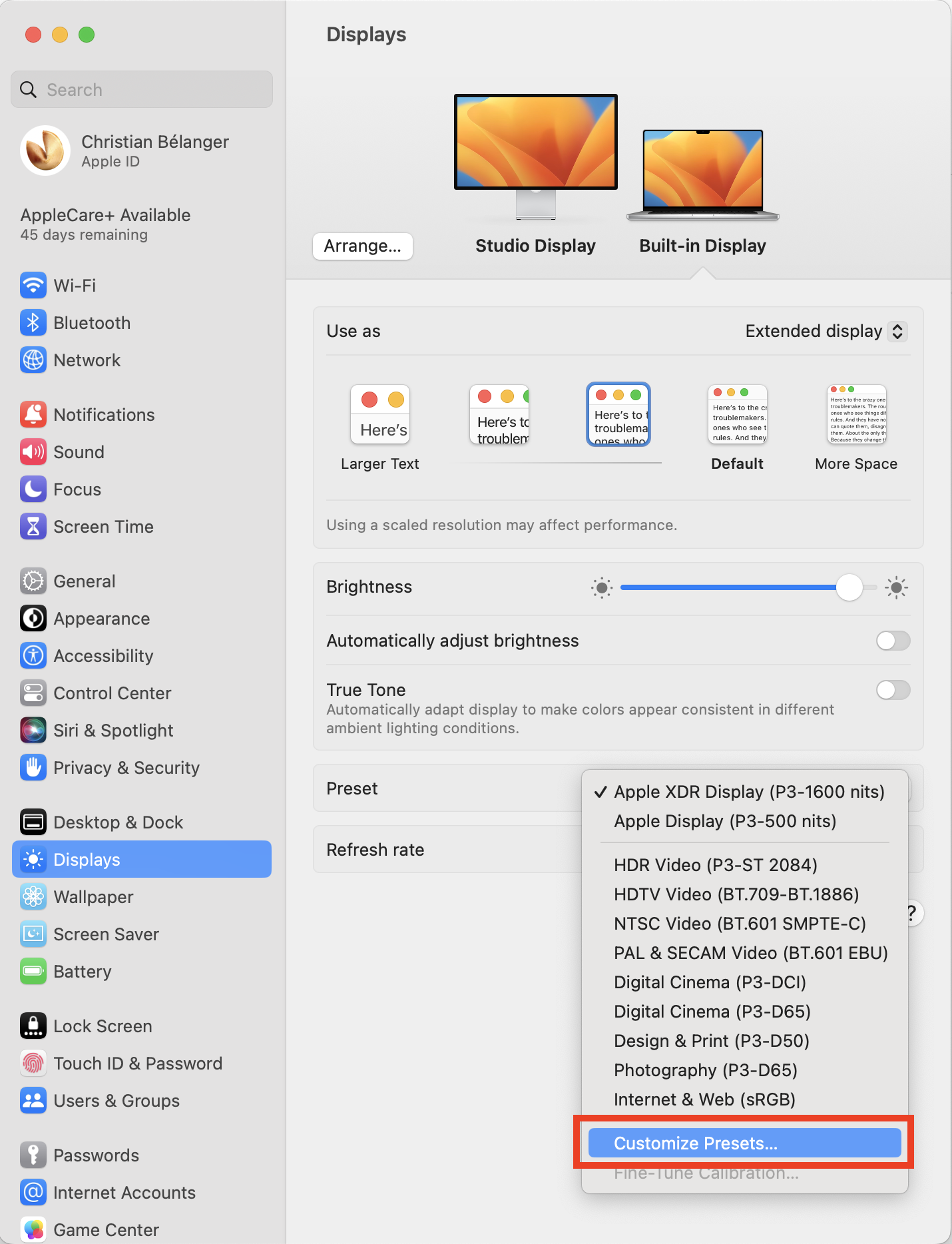Click the scaled resolution performance note
952x1244 pixels.
click(502, 525)
